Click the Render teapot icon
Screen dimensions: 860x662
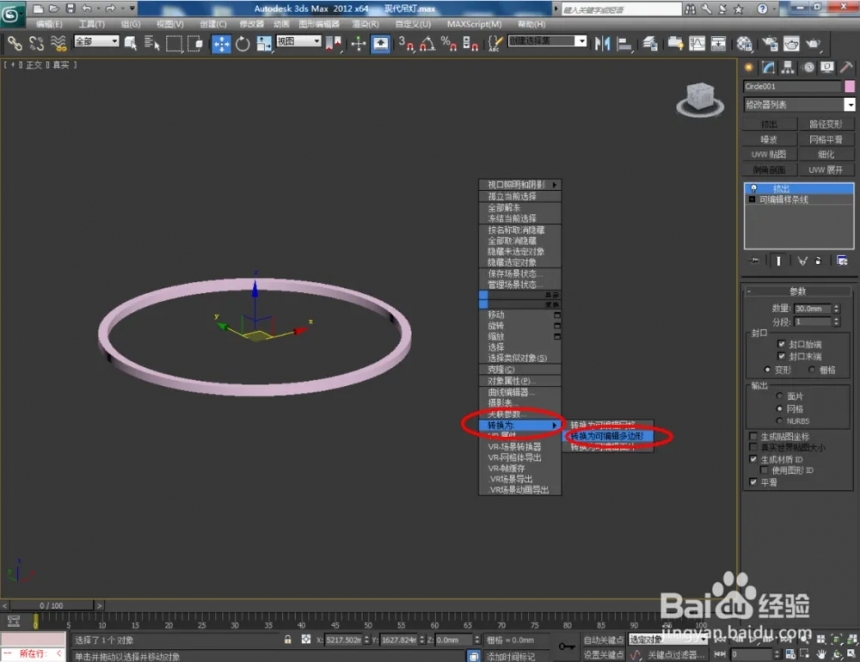(x=813, y=44)
